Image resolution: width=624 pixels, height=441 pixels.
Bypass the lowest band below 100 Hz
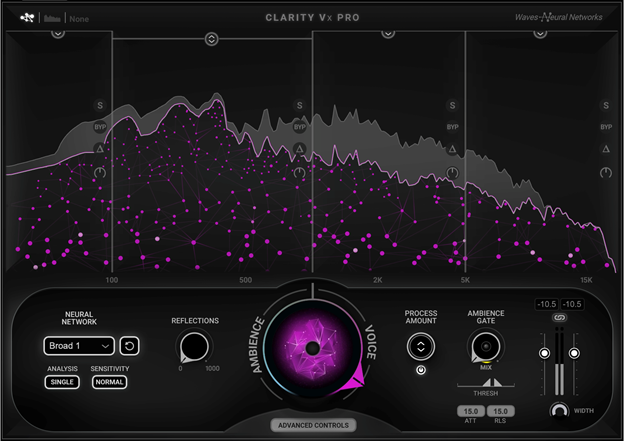click(100, 127)
